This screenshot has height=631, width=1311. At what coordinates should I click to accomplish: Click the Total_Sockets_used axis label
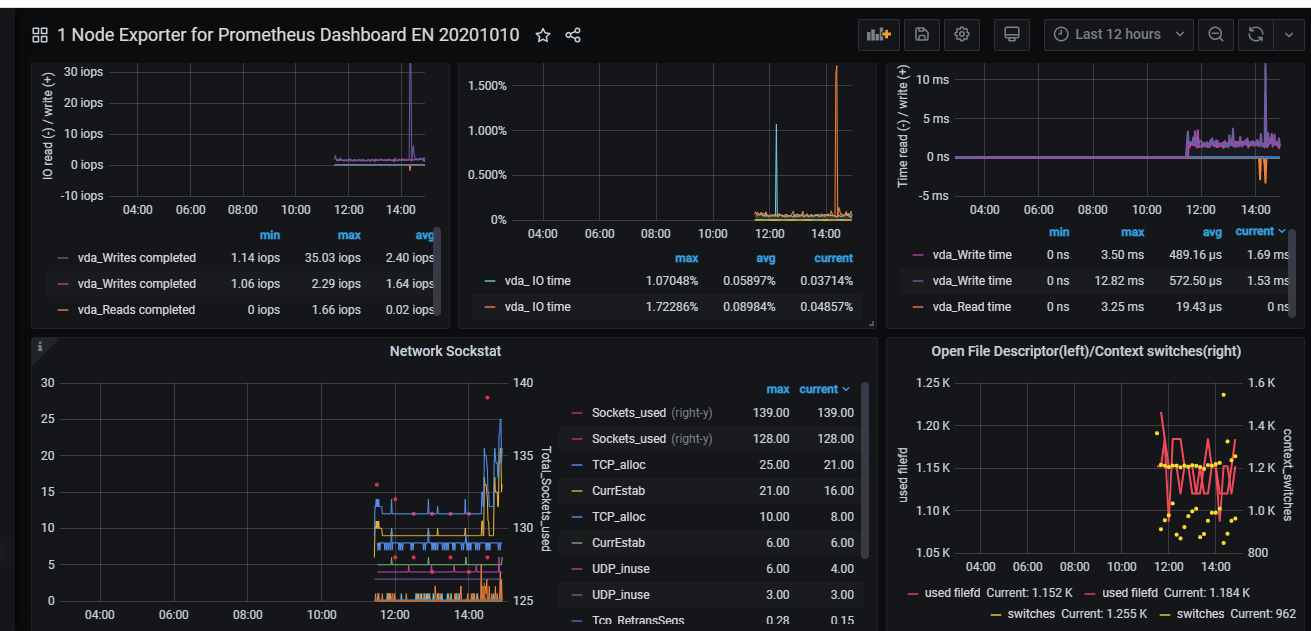pos(545,498)
